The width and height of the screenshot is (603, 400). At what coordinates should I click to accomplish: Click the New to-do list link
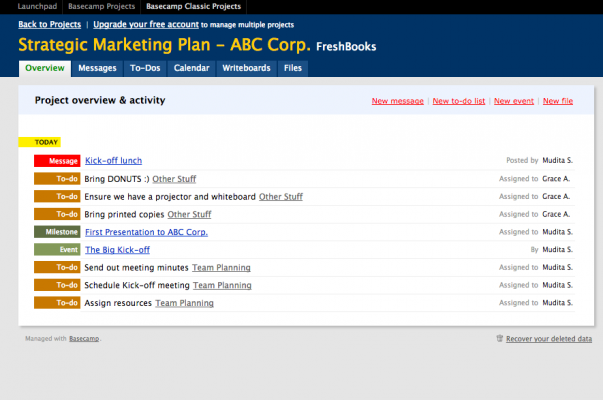point(459,101)
